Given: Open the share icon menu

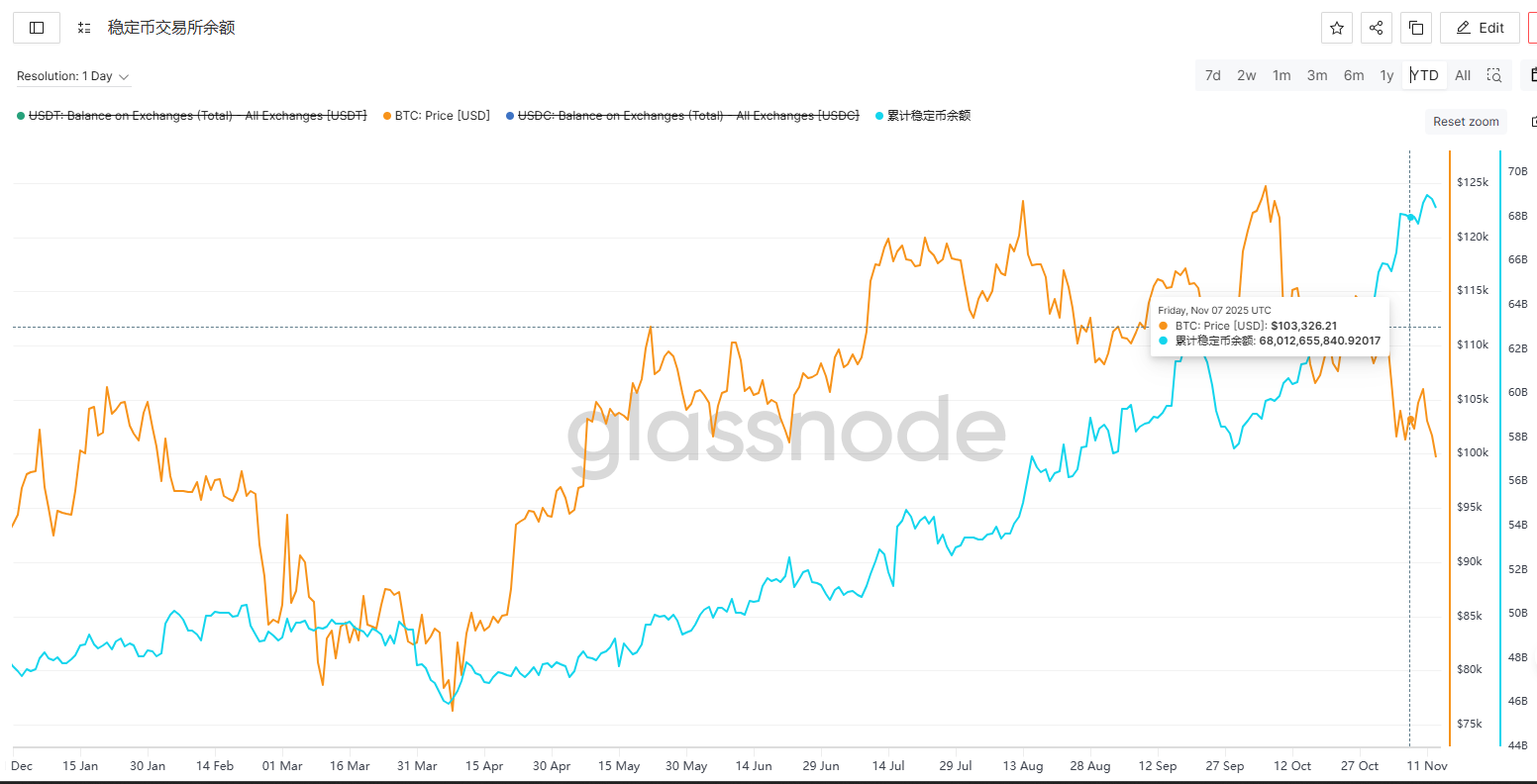Looking at the screenshot, I should pos(1376,28).
